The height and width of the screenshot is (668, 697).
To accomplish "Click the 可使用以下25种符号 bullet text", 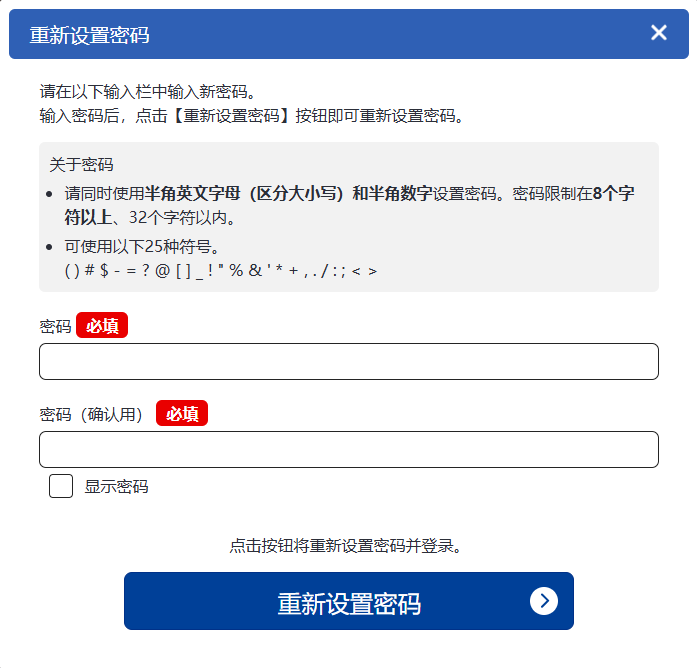I will coord(142,247).
